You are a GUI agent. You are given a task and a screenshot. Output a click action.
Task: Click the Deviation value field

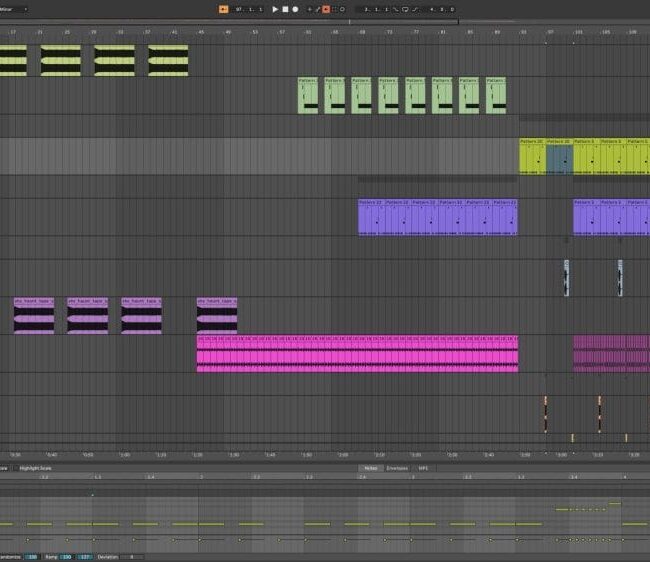click(130, 556)
